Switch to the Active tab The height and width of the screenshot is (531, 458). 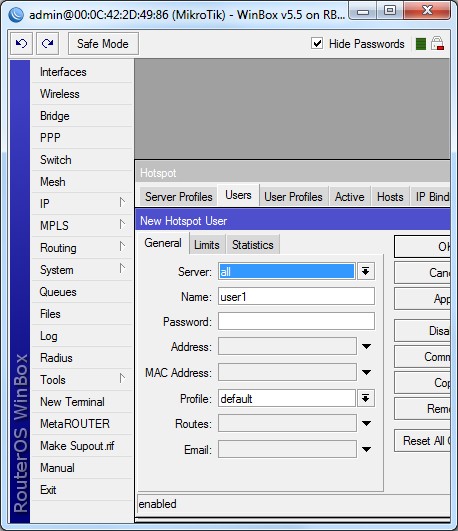(350, 196)
